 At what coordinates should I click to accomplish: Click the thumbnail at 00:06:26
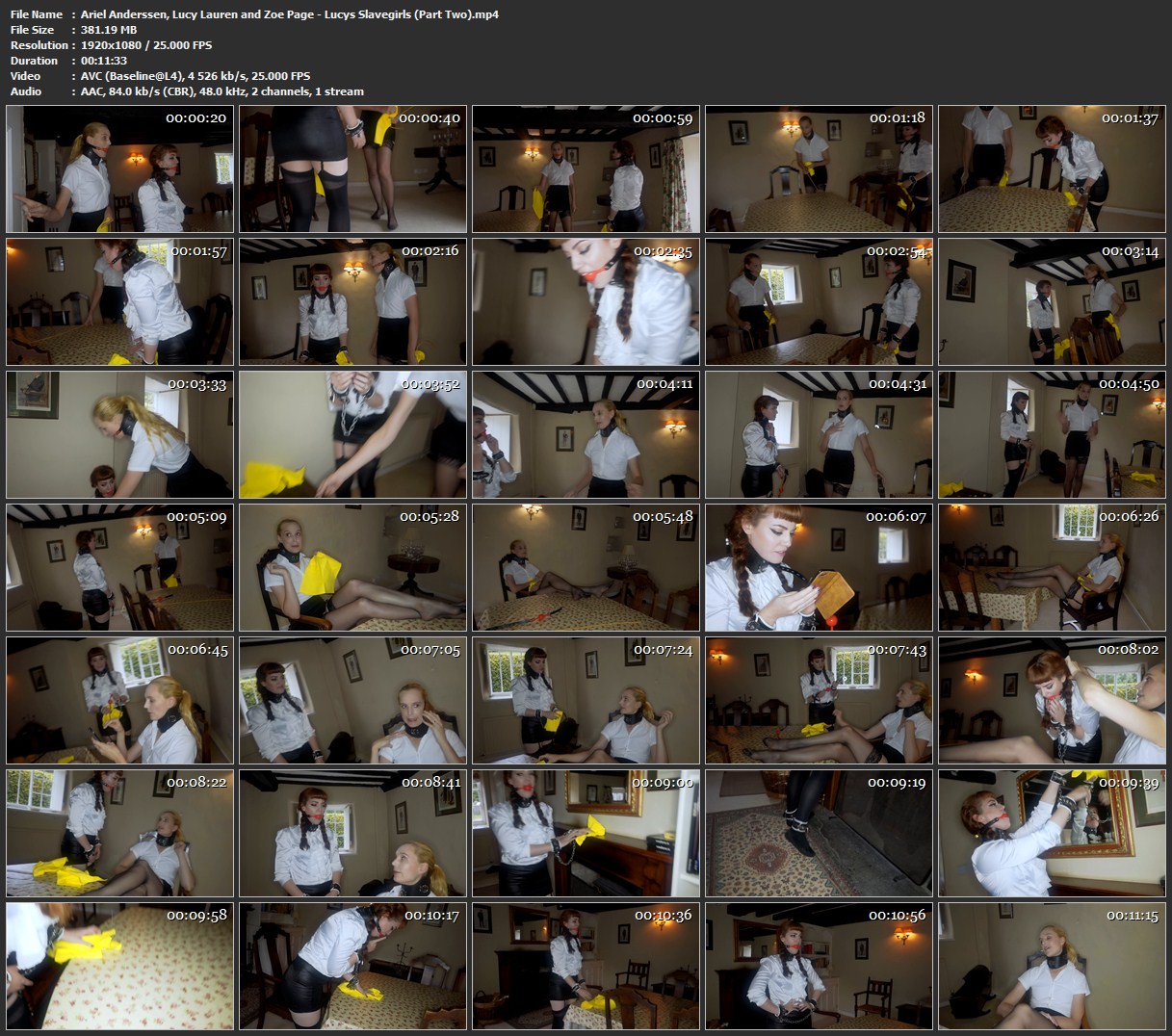coord(1053,568)
